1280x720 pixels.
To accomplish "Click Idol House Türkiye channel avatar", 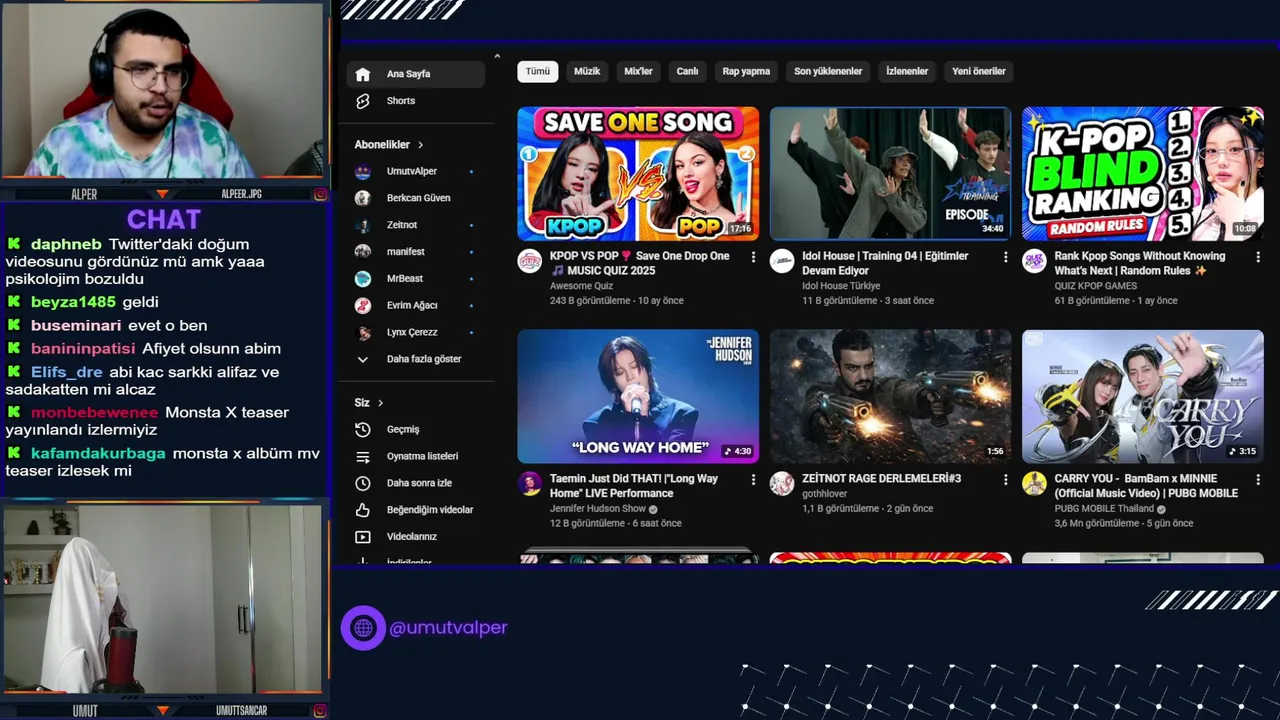I will 782,261.
